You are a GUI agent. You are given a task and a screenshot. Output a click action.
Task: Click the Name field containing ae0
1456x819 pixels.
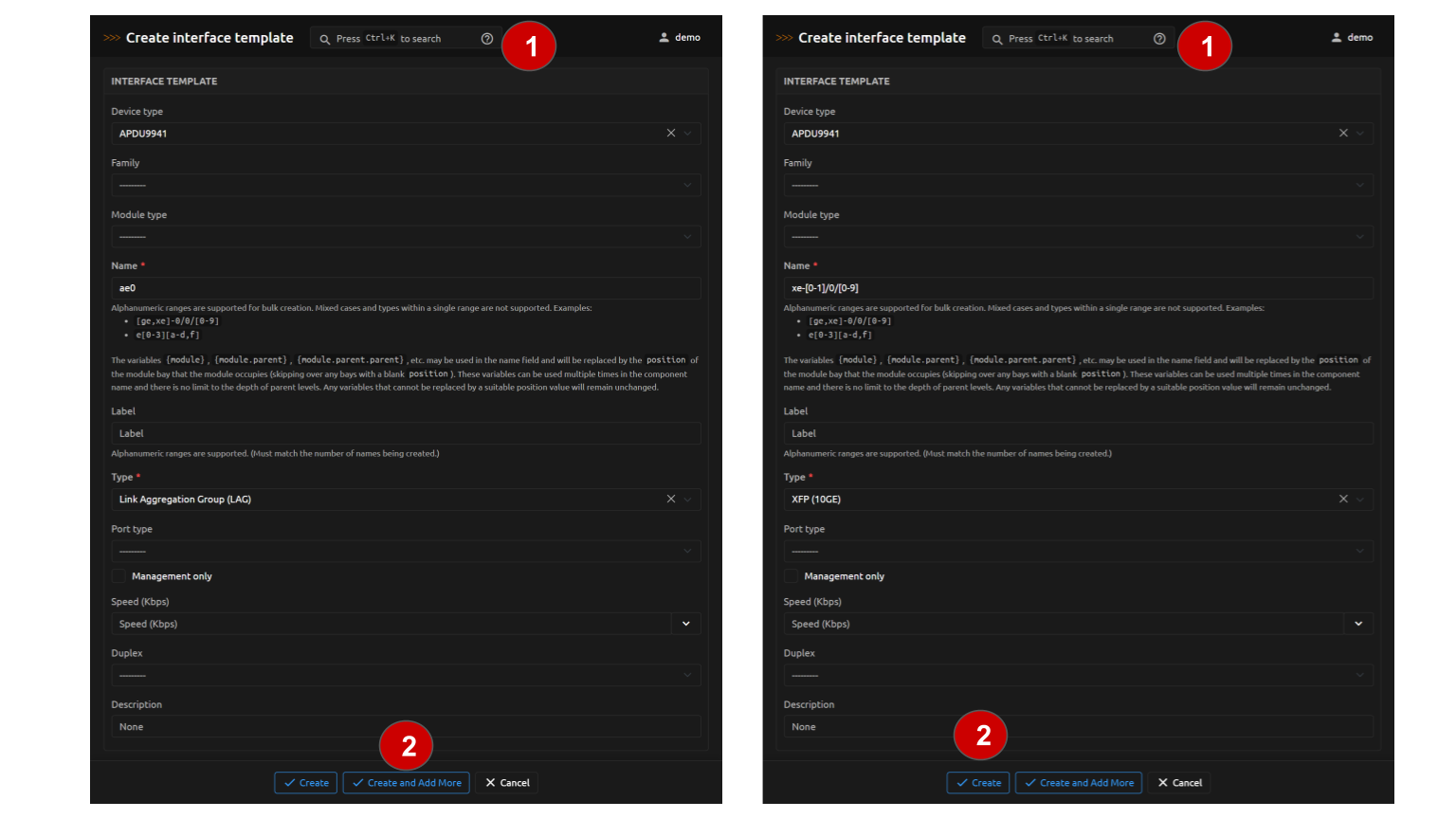coord(406,288)
